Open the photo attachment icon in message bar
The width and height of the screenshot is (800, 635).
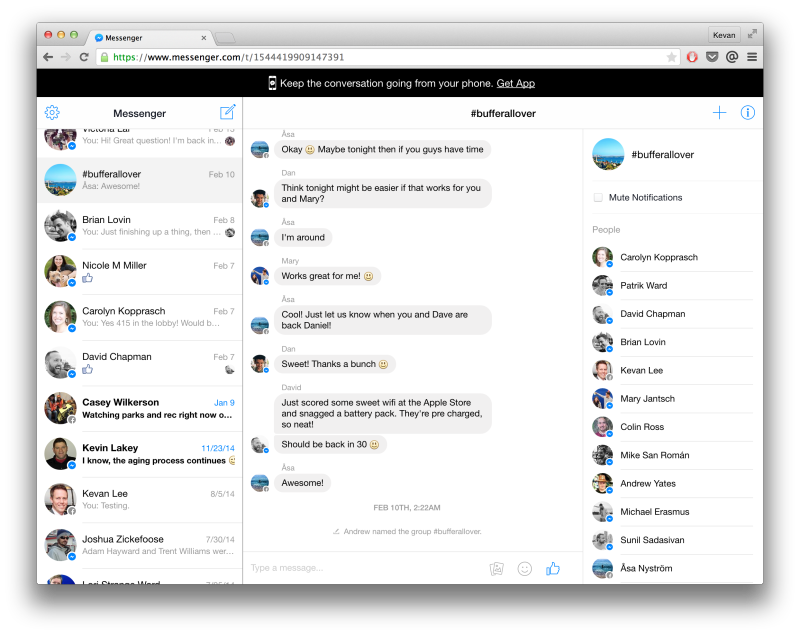point(497,568)
